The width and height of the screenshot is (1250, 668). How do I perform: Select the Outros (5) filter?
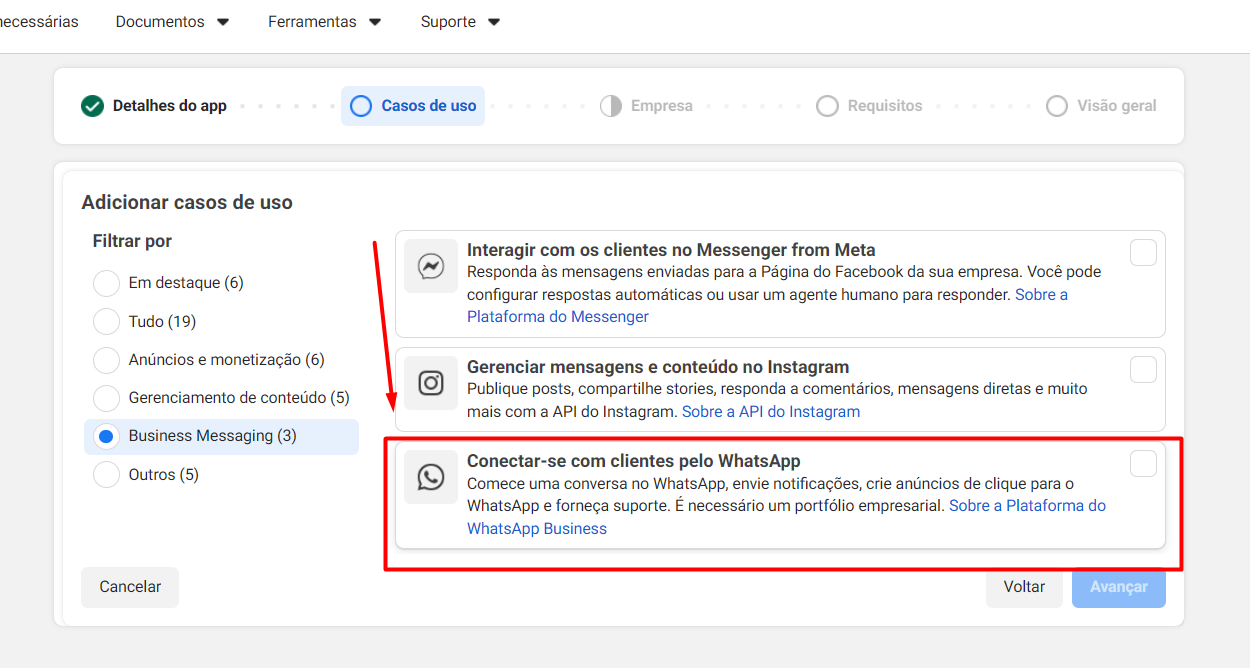click(106, 475)
